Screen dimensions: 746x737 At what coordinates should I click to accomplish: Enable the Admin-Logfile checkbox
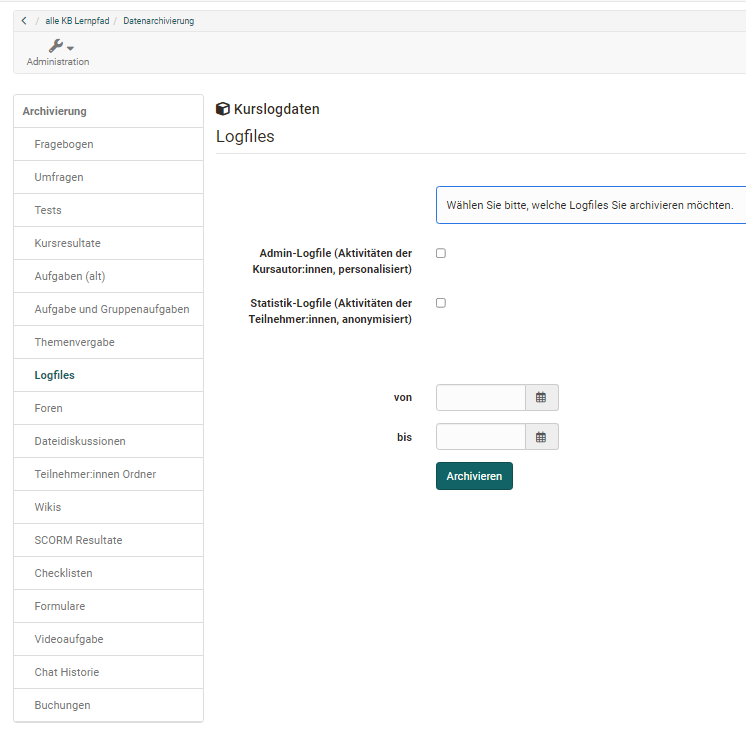pos(441,254)
